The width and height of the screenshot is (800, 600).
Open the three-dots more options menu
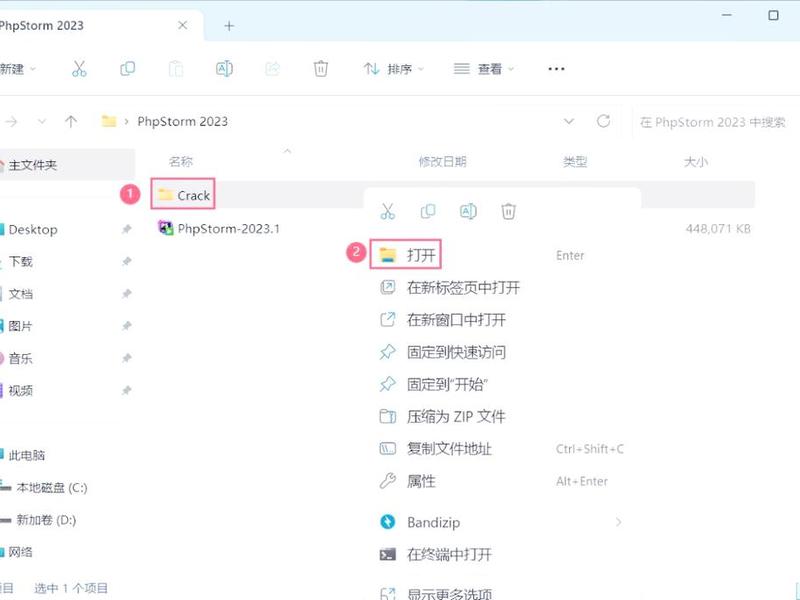click(x=556, y=69)
